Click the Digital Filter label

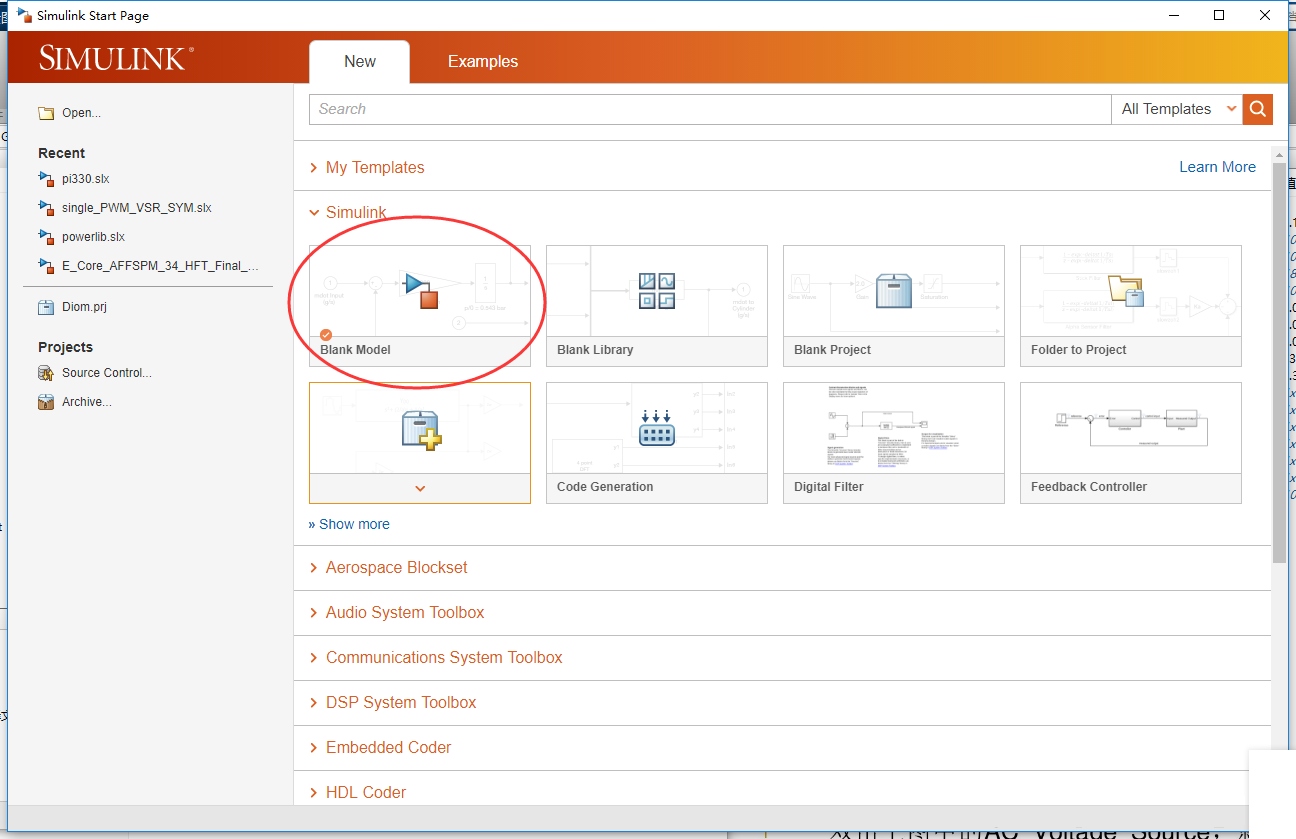828,487
